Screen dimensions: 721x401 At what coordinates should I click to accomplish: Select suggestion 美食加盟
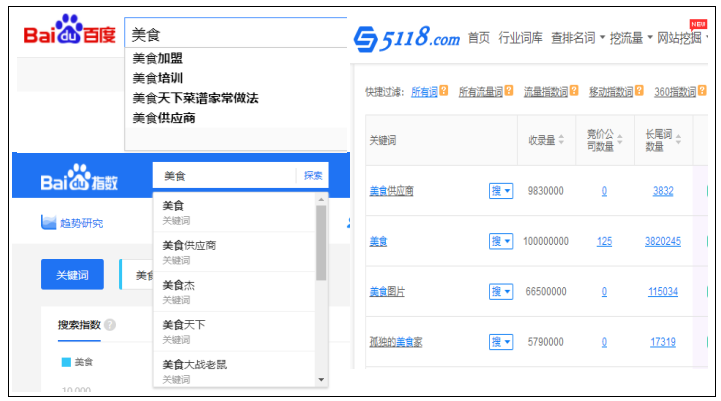coord(158,58)
